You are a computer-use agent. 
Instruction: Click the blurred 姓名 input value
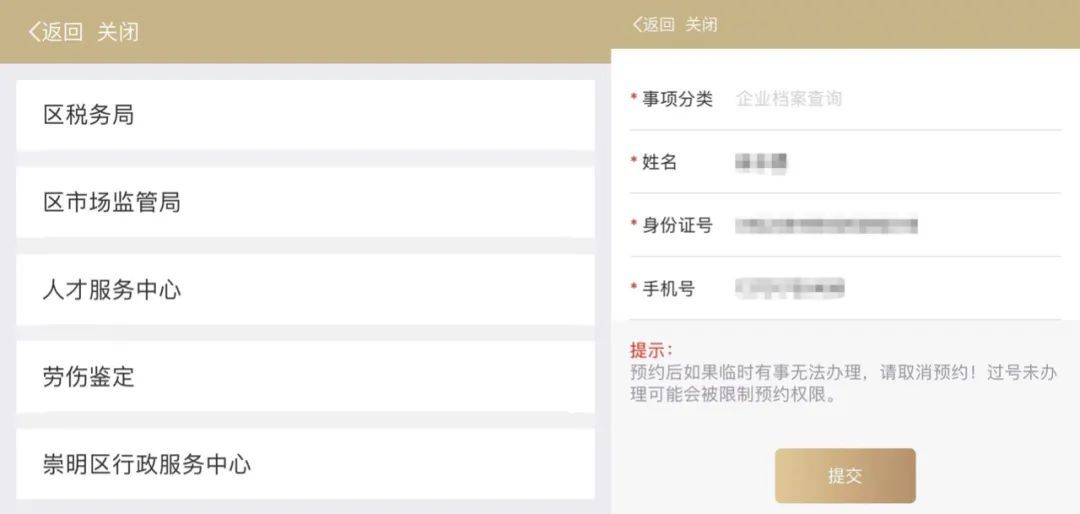761,162
